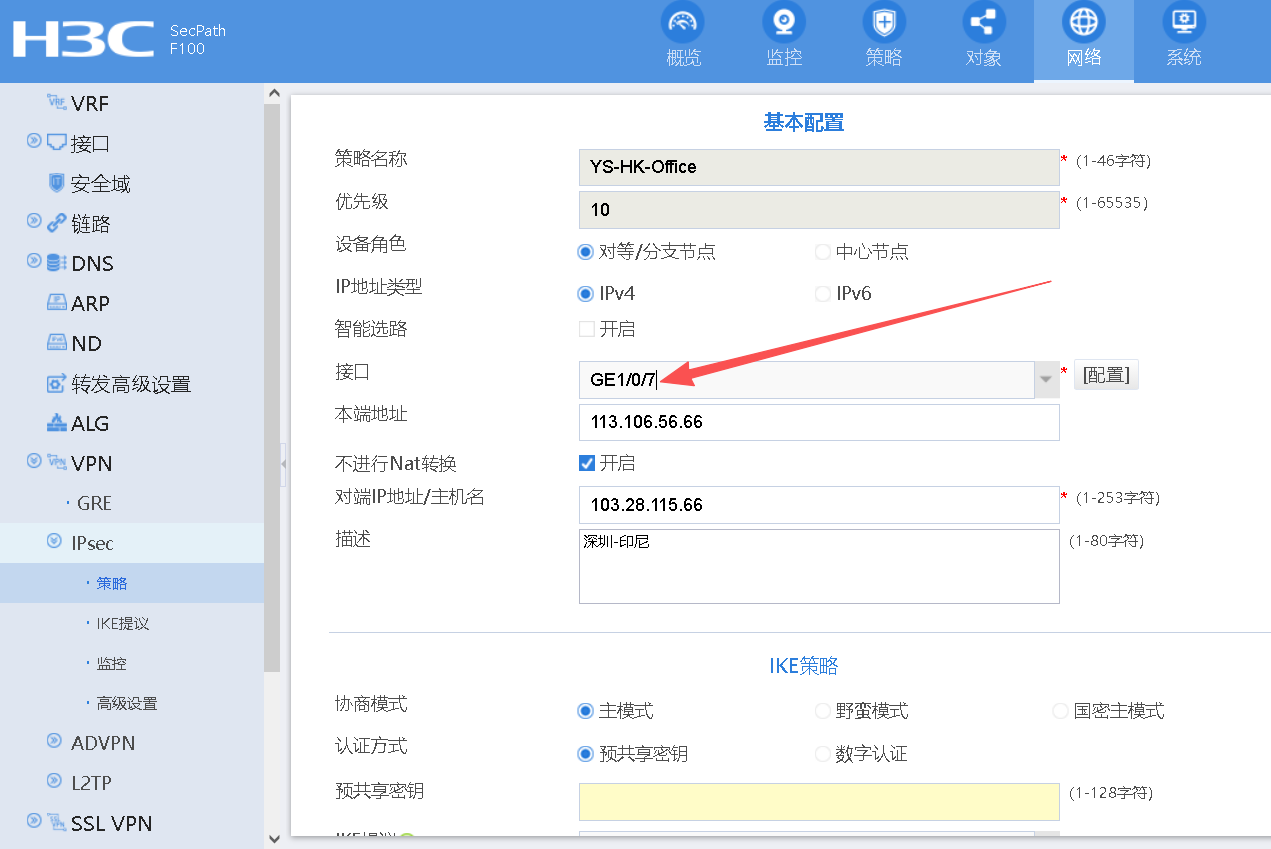Click the ALG sidebar icon

[x=56, y=422]
